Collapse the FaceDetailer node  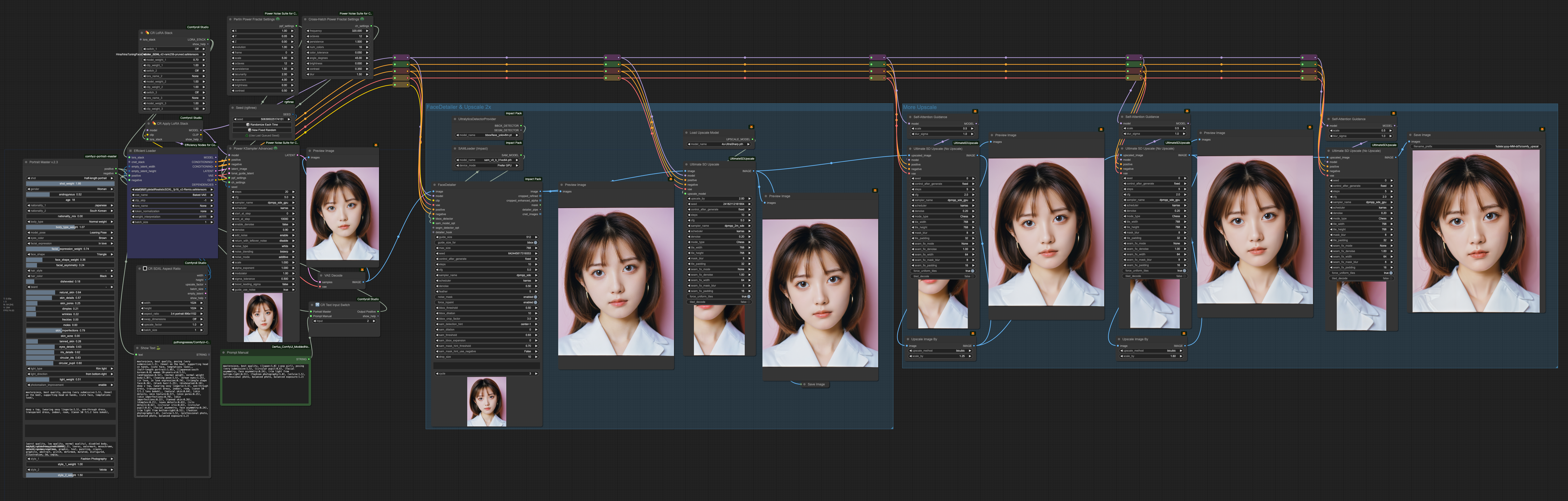tap(435, 185)
